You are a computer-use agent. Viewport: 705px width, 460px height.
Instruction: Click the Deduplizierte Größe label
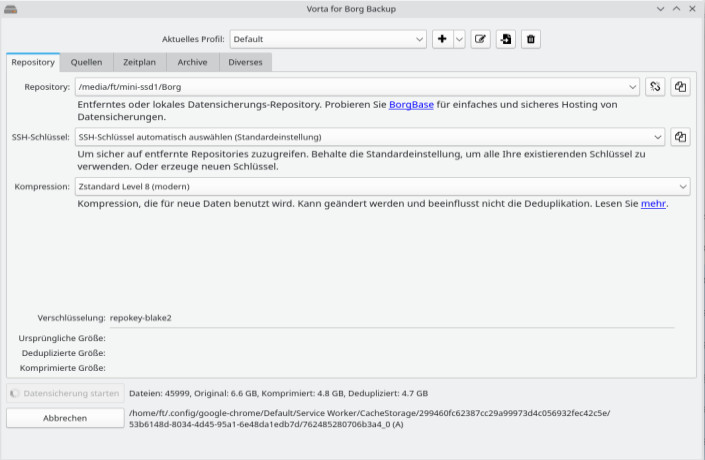pos(63,353)
